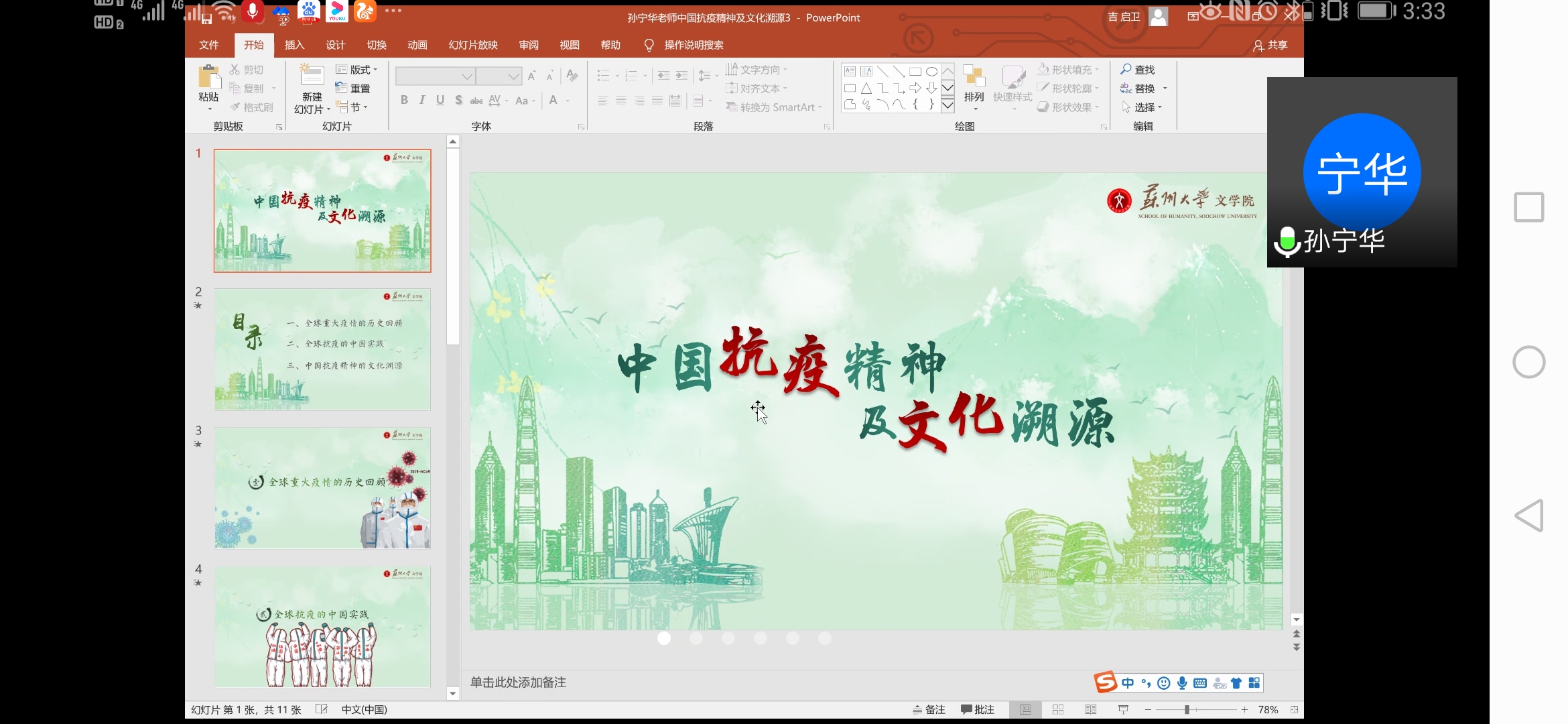Open the Insert (插入) ribbon tab
This screenshot has width=1568, height=724.
(294, 45)
